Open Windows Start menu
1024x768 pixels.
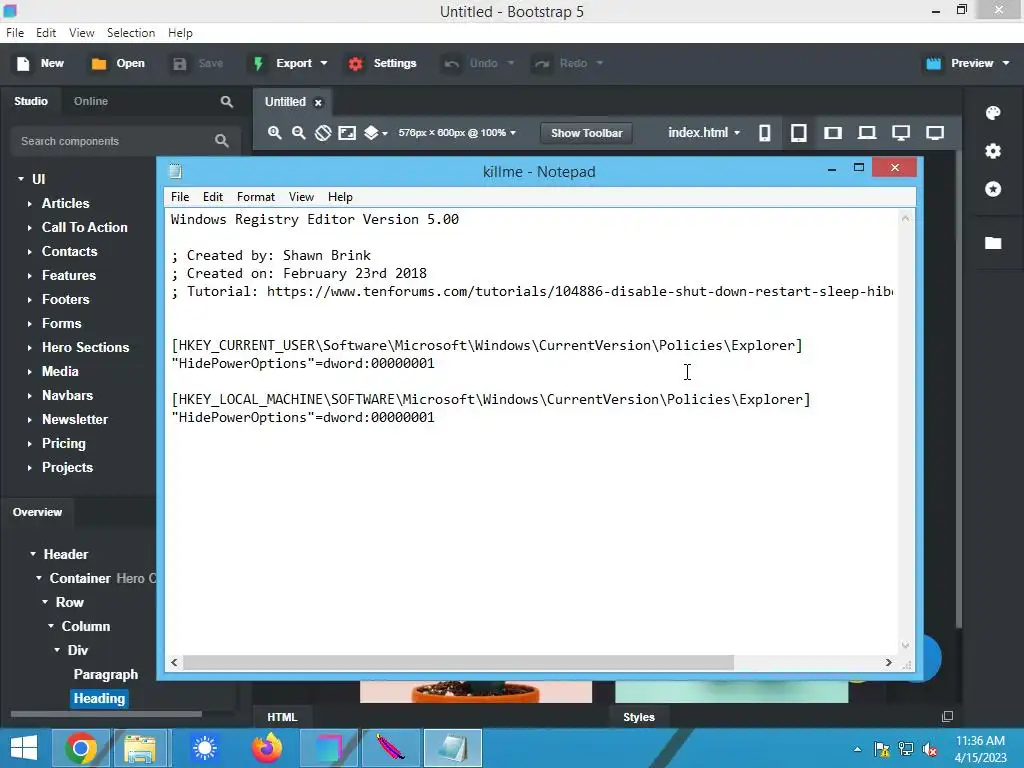(x=24, y=748)
